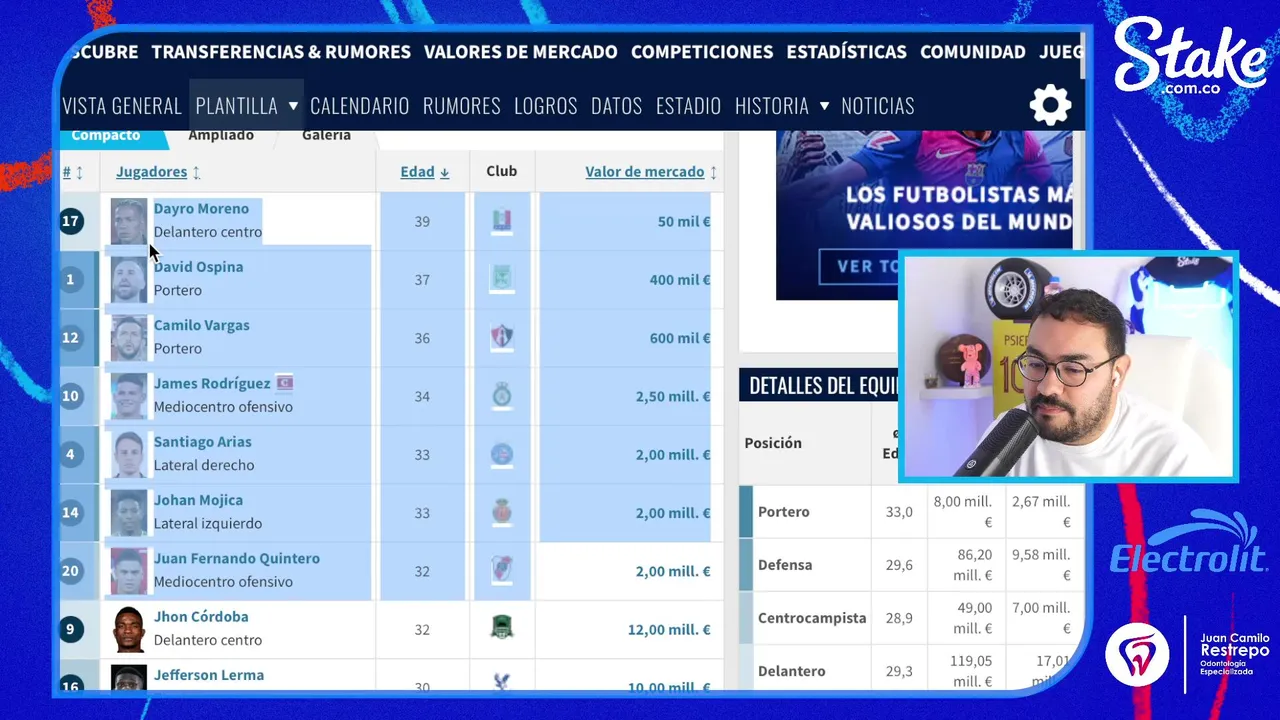Go to Datos section
The image size is (1280, 720).
click(617, 105)
